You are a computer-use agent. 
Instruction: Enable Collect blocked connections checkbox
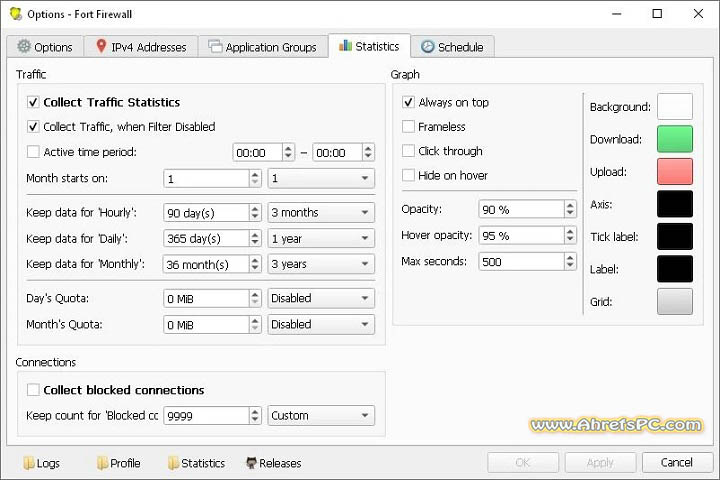click(x=33, y=390)
